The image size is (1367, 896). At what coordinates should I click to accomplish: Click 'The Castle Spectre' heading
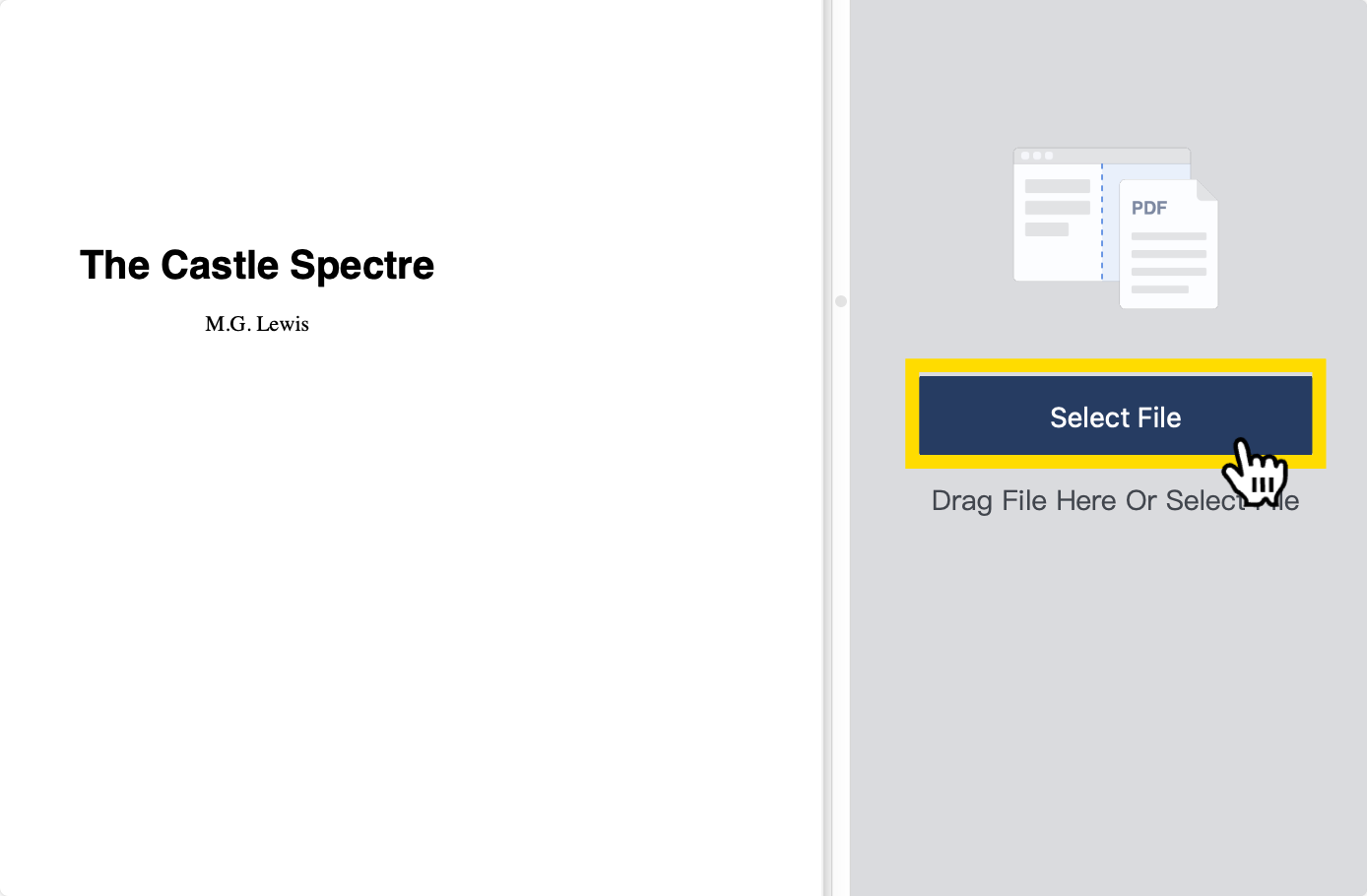tap(257, 265)
